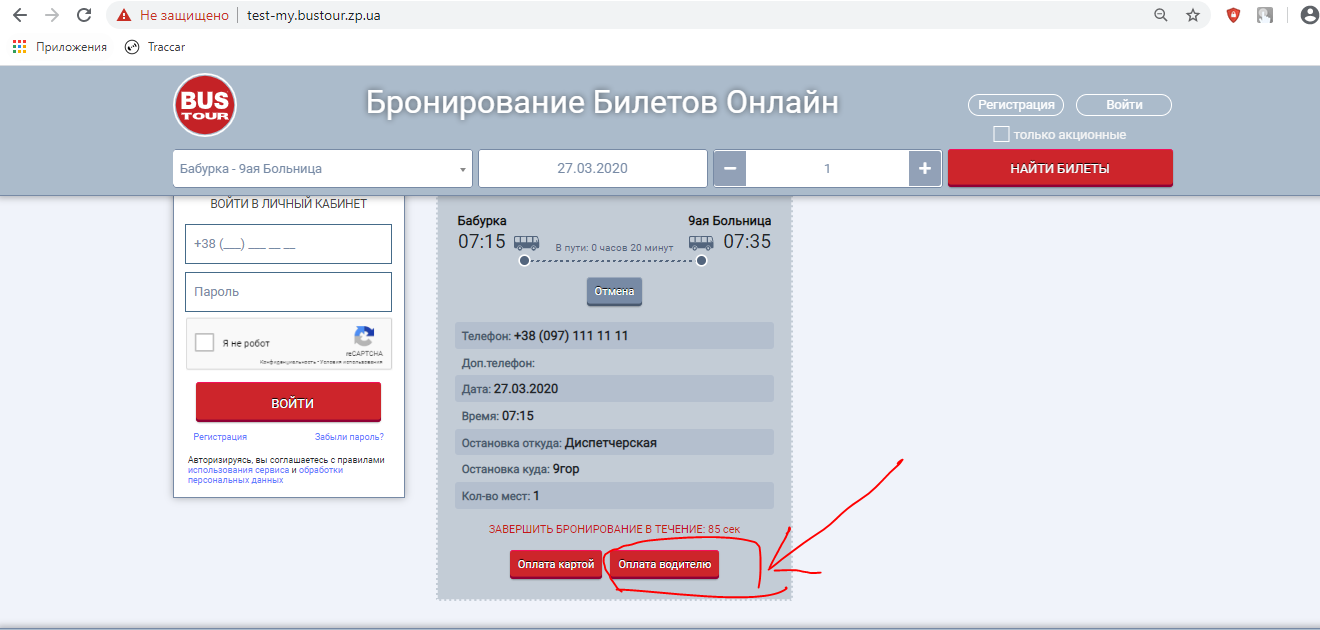The height and width of the screenshot is (630, 1320).
Task: Open the 'использования сервиса' rules link
Action: click(238, 470)
